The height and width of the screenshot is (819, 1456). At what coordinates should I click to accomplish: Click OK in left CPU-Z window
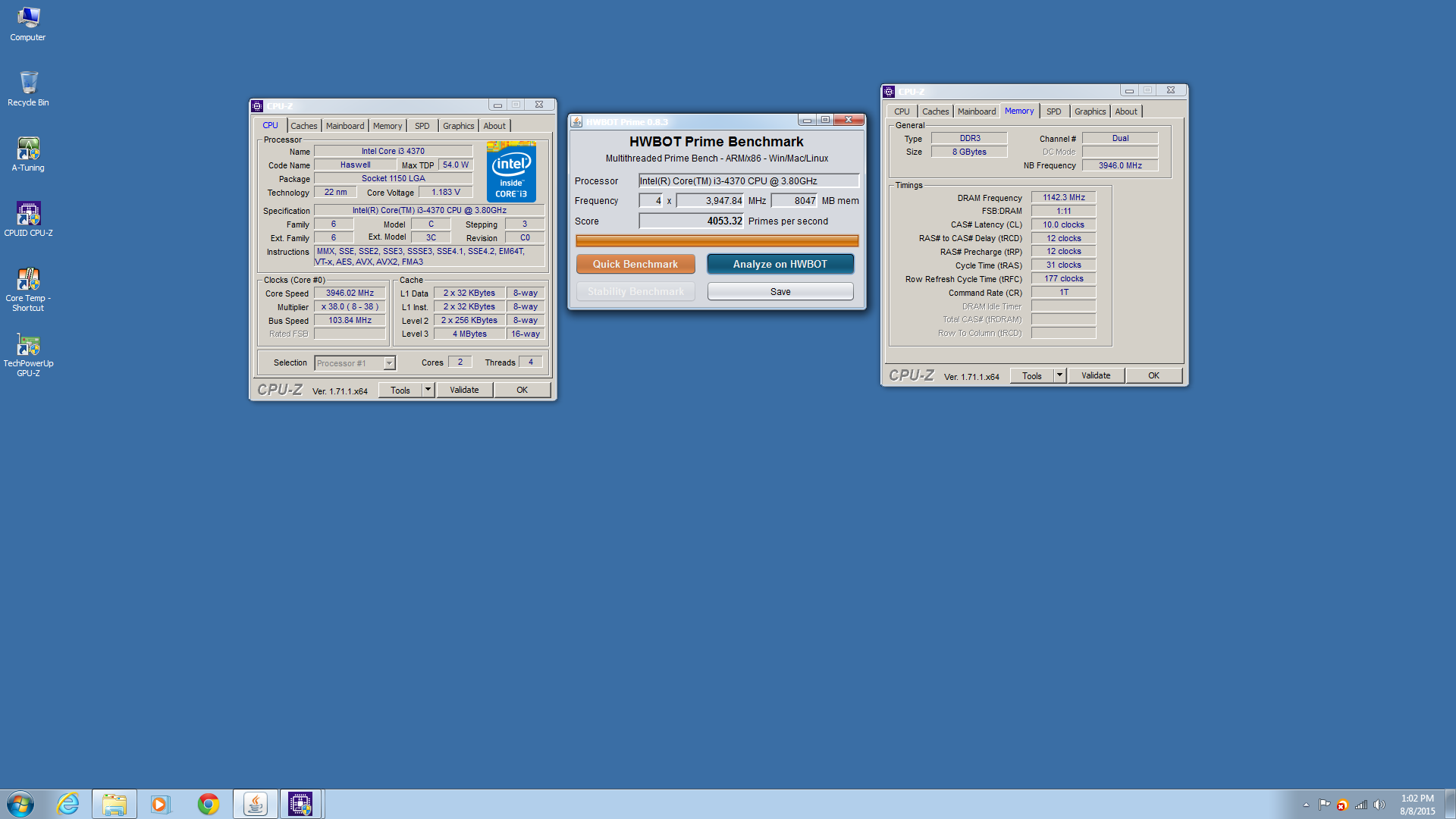[x=522, y=390]
